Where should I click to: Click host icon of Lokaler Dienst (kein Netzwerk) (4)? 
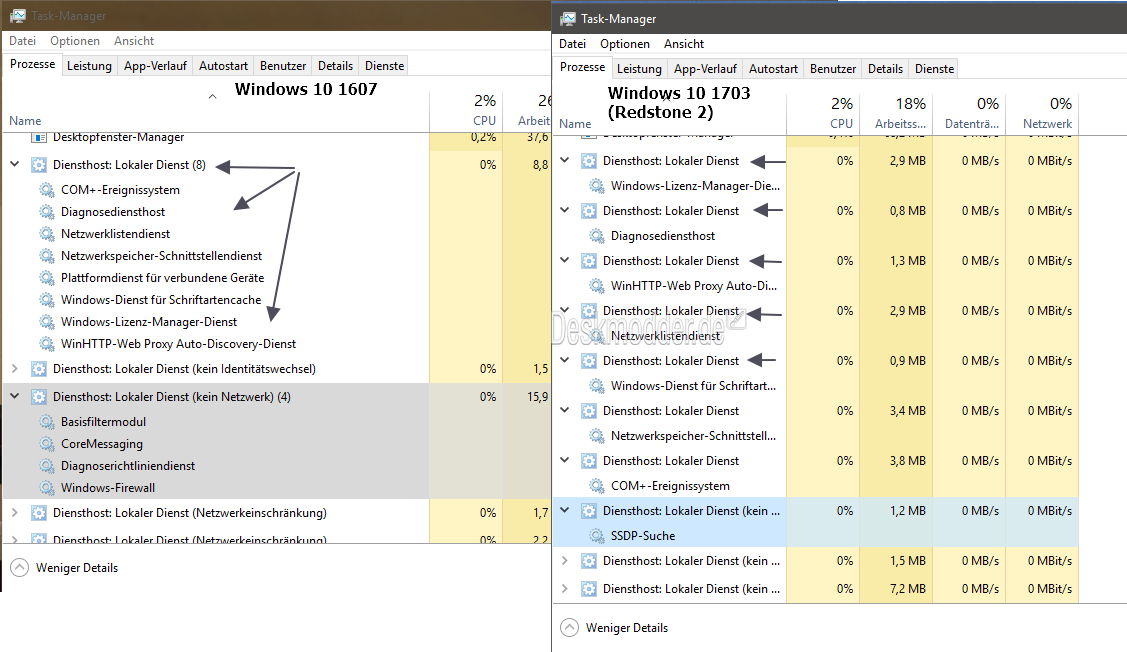coord(39,397)
